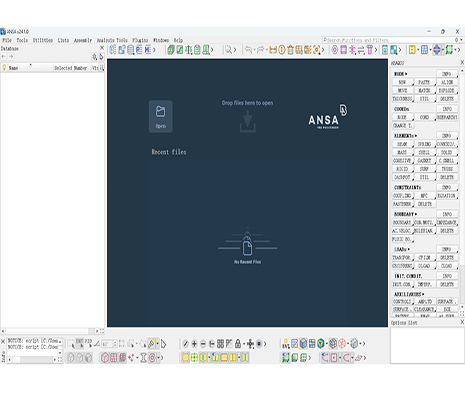Image resolution: width=465 pixels, height=400 pixels.
Task: Toggle the ENT selection mode icon
Action: 80,344
